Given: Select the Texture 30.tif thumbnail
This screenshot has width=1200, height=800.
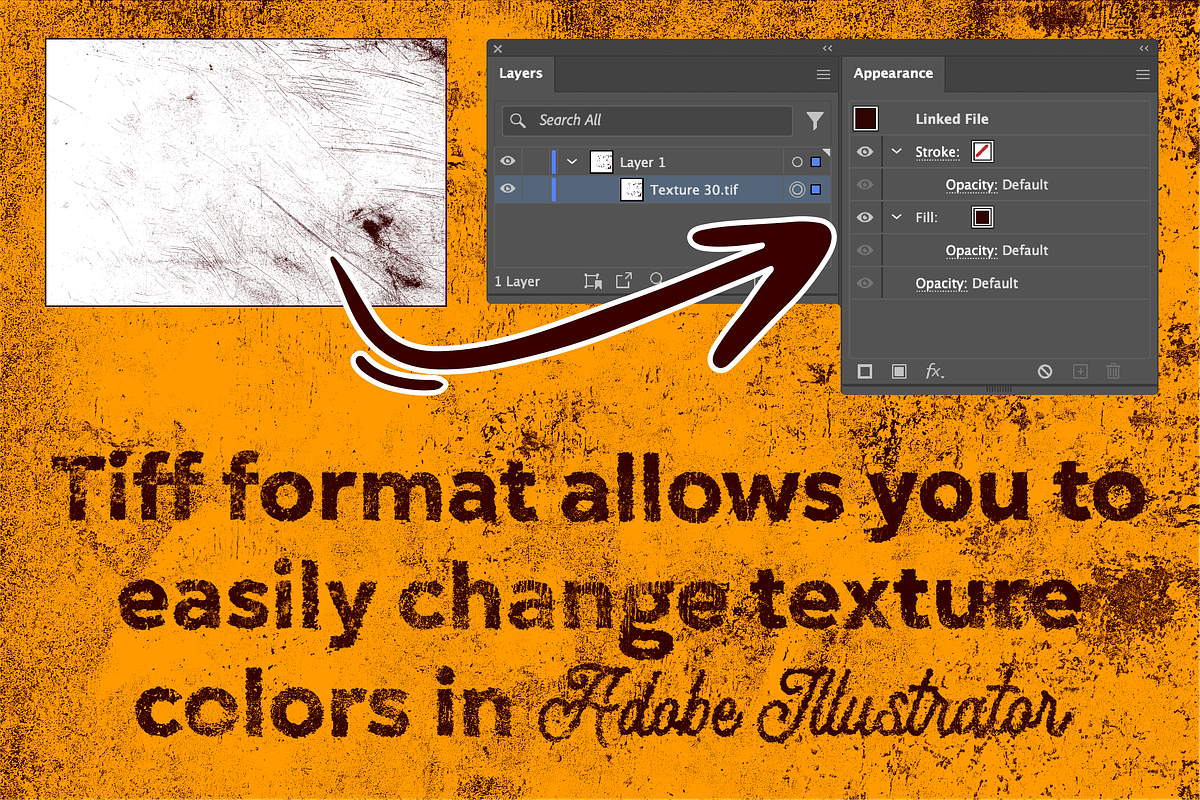Looking at the screenshot, I should click(x=631, y=189).
